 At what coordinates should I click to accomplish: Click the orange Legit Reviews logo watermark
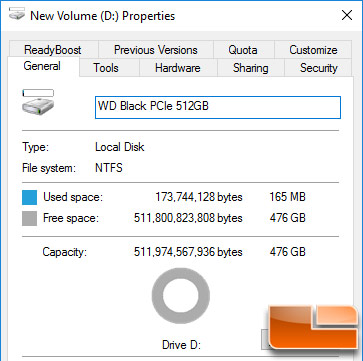314,327
